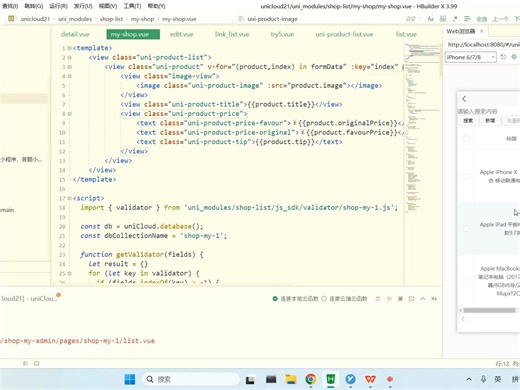Open Windows Start menu

pyautogui.click(x=130, y=379)
